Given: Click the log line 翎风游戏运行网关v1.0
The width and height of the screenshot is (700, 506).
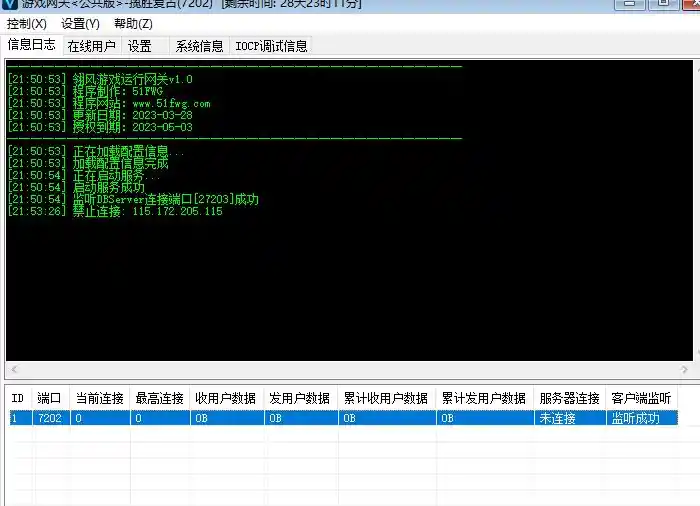Looking at the screenshot, I should point(100,79).
